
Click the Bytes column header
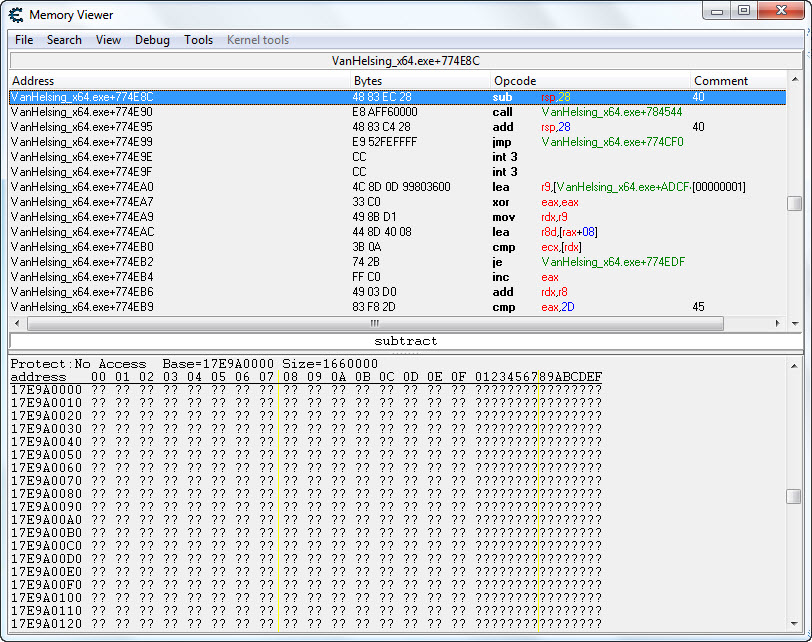(368, 81)
